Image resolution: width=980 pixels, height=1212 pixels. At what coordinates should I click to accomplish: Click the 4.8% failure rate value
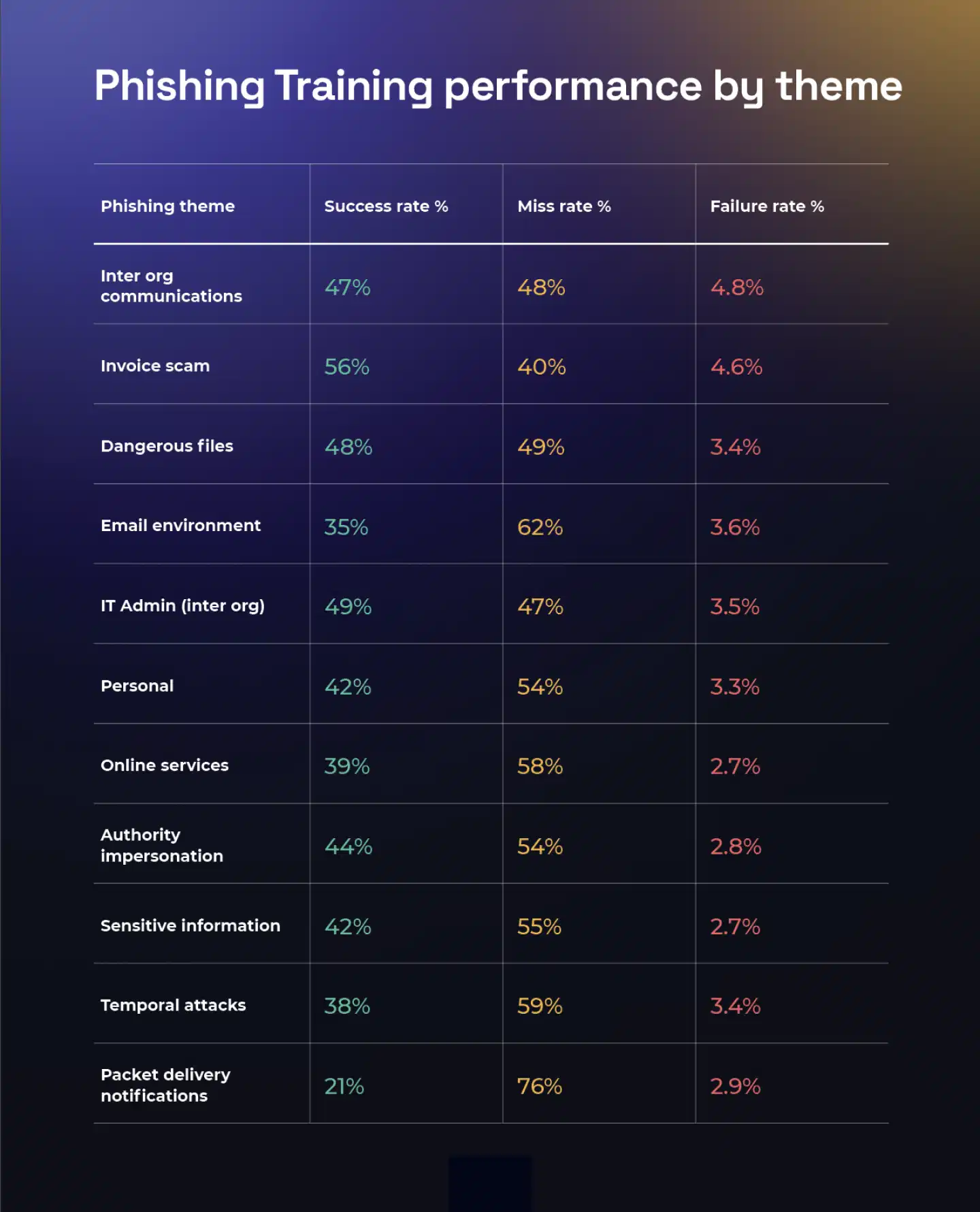point(736,287)
